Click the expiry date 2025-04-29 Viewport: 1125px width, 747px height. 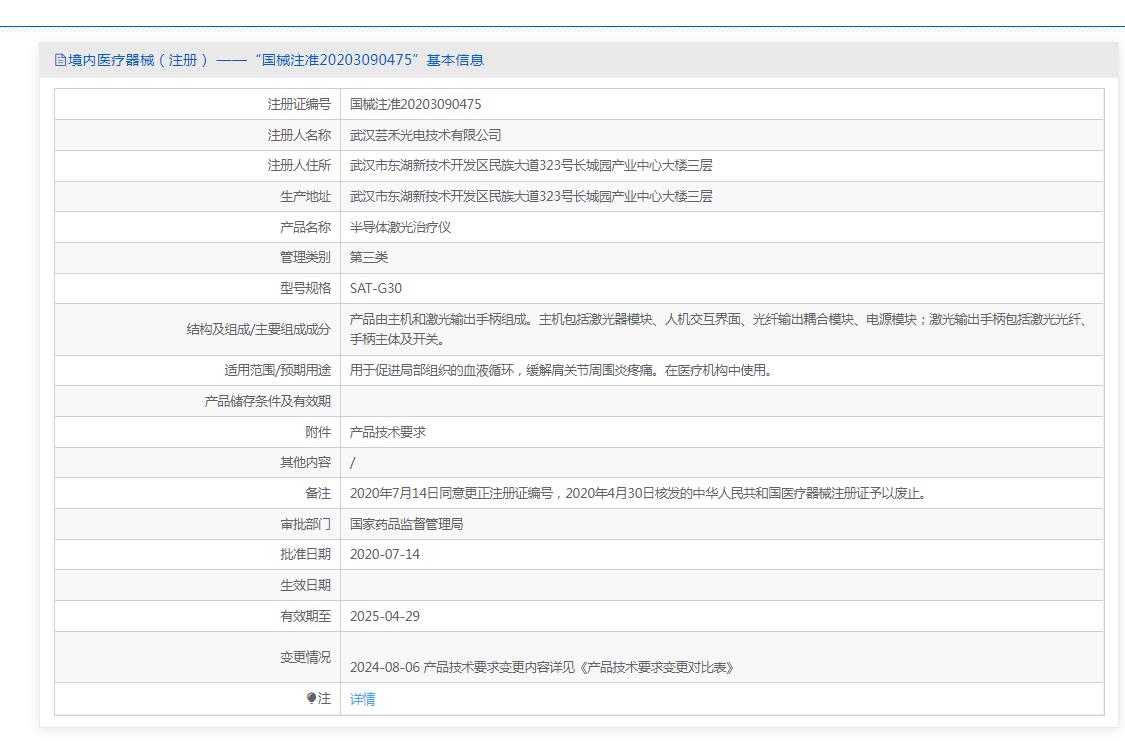click(384, 616)
